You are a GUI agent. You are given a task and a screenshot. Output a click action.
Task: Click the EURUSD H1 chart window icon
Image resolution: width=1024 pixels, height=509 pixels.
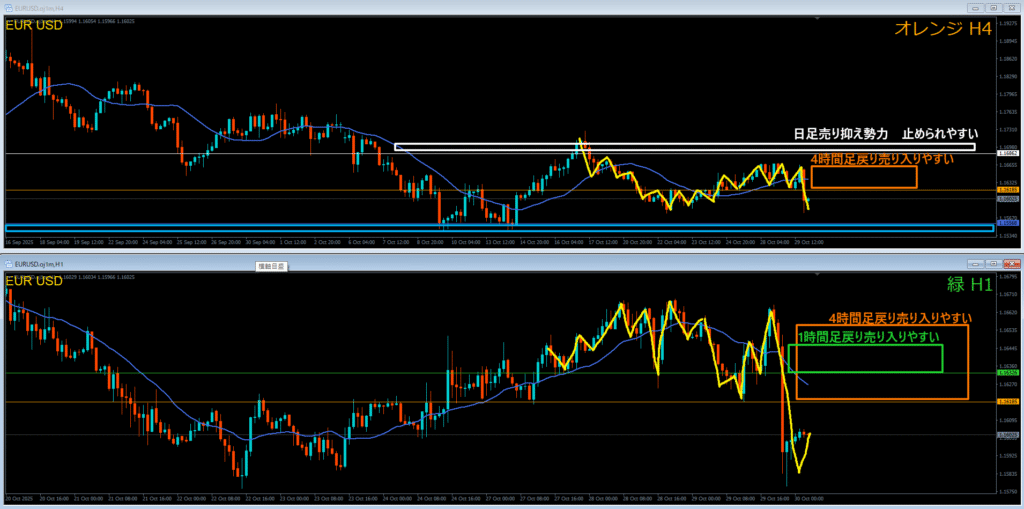pos(7,264)
